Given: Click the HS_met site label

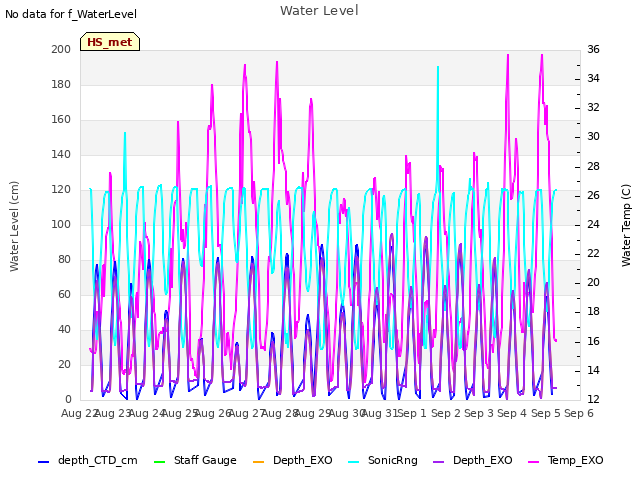Looking at the screenshot, I should click(x=110, y=42).
